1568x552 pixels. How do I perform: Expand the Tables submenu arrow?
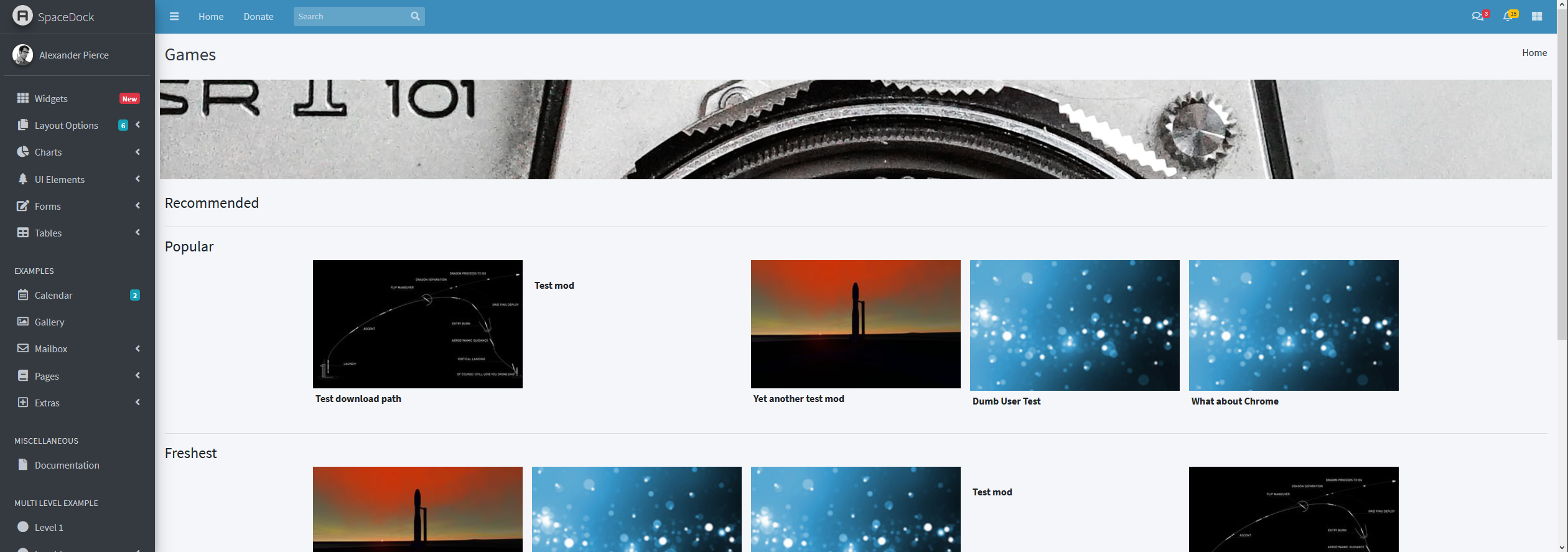point(138,232)
